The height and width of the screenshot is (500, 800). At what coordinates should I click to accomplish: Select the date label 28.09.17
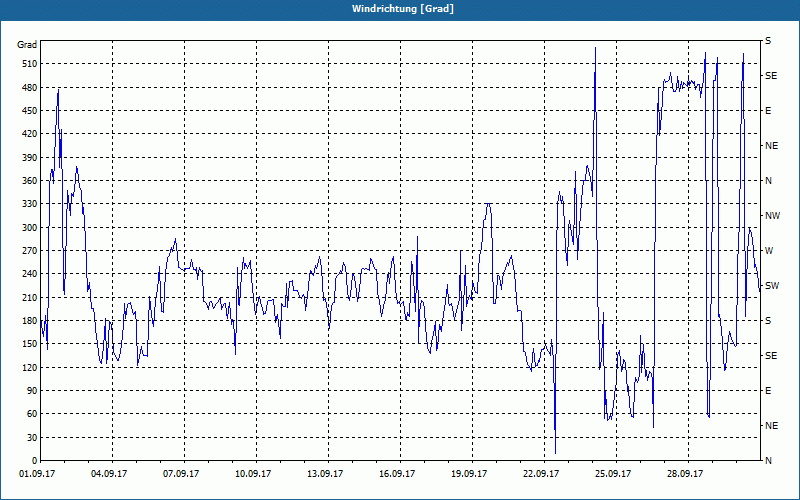tap(684, 474)
